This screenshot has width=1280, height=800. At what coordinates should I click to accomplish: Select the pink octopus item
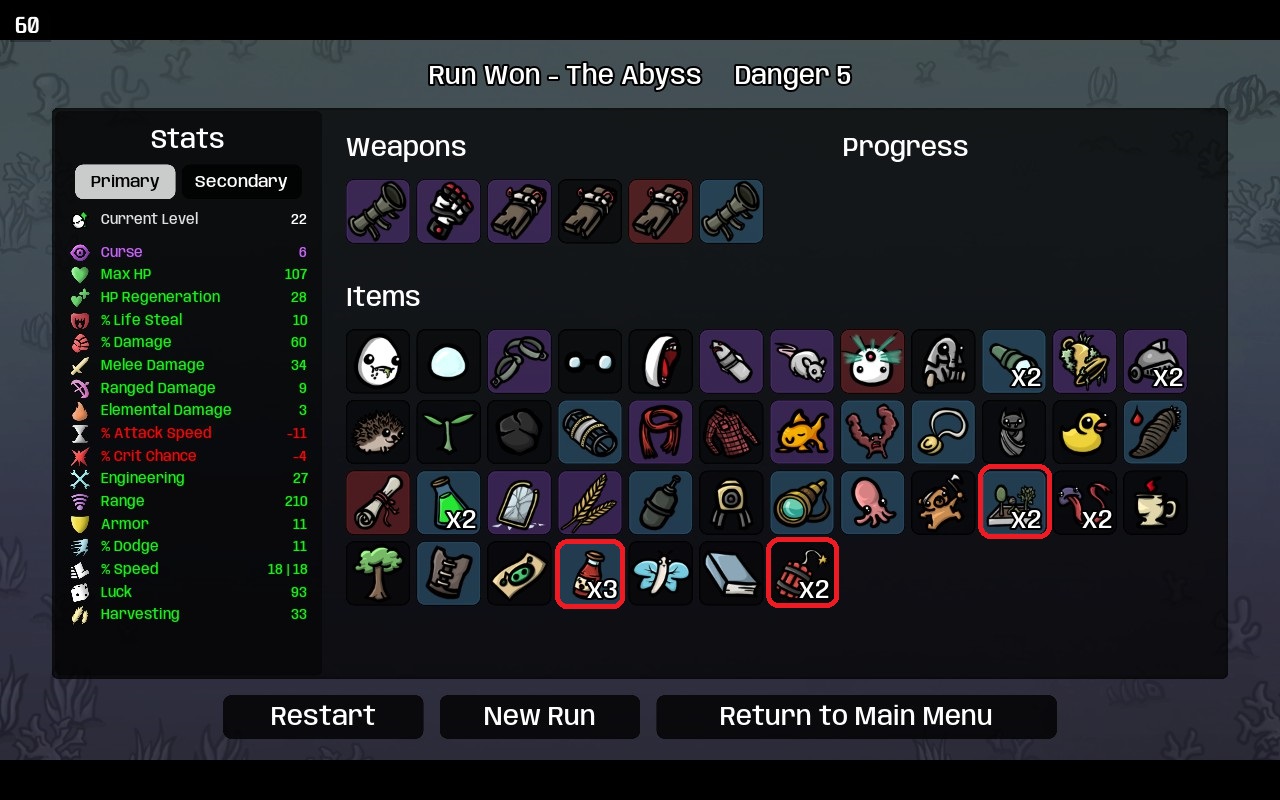(x=873, y=503)
